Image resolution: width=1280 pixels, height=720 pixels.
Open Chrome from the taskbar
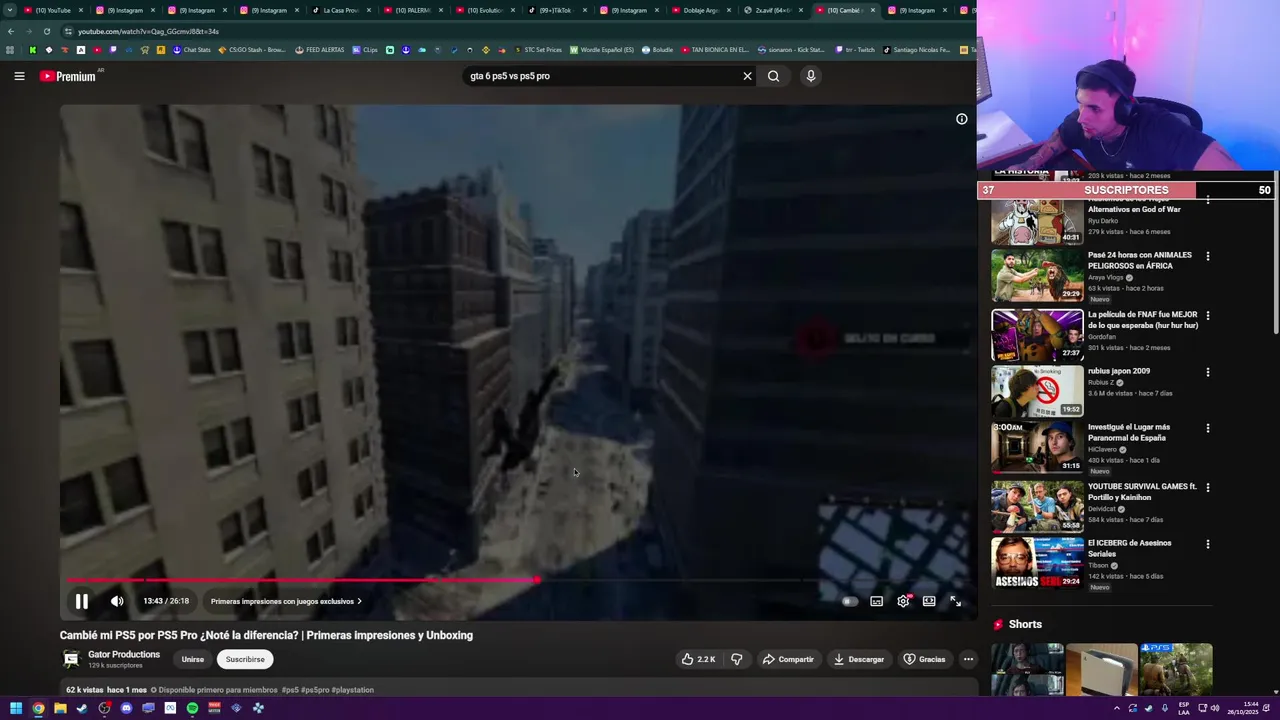pos(38,708)
